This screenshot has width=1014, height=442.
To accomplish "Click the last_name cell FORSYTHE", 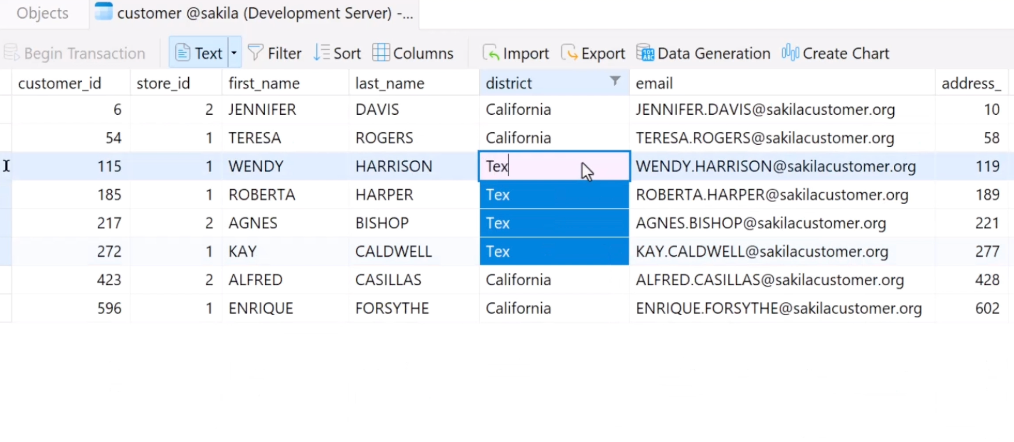I will click(392, 308).
